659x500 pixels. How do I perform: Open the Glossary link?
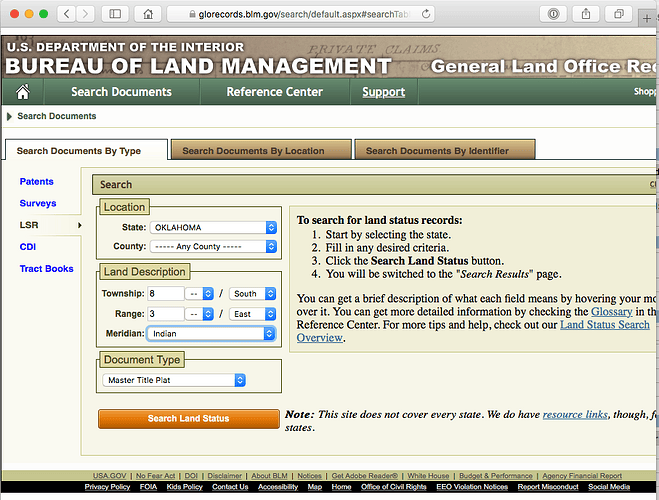[x=612, y=312]
